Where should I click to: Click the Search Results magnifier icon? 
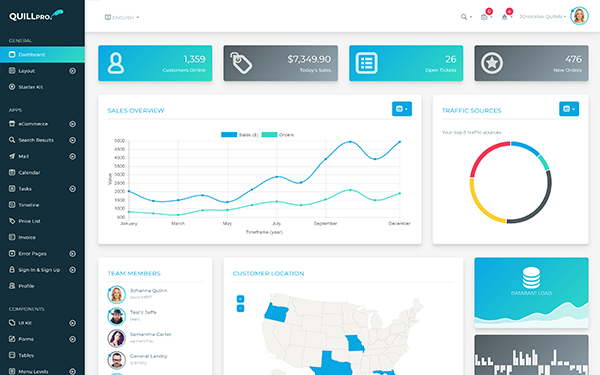[x=12, y=140]
